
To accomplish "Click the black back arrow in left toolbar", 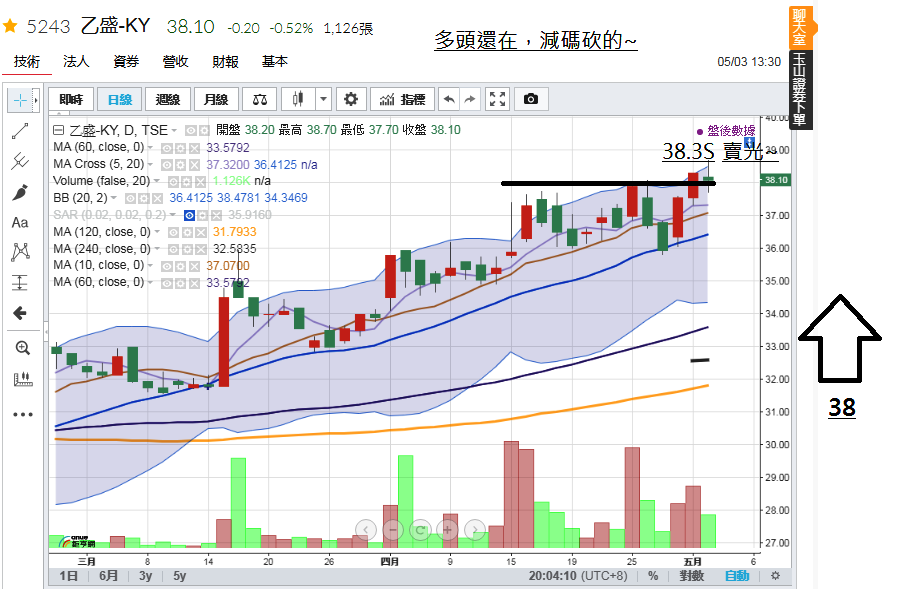I will [x=20, y=313].
